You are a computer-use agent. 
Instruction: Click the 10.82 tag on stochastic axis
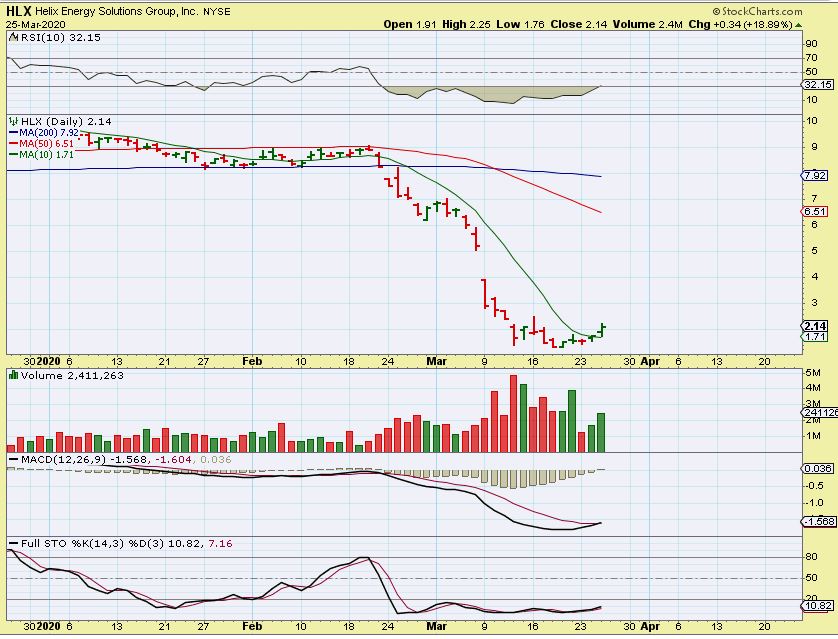[818, 606]
